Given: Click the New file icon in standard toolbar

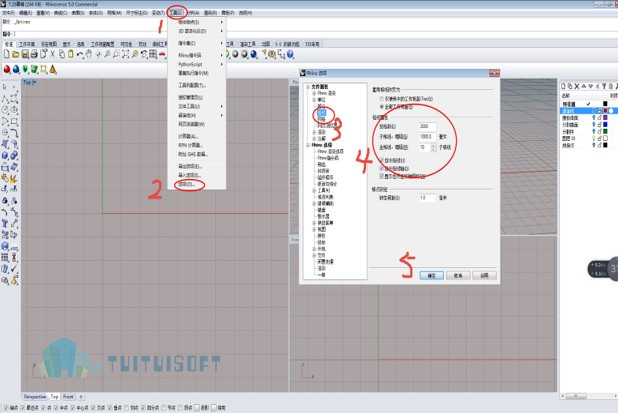Looking at the screenshot, I should coord(6,54).
